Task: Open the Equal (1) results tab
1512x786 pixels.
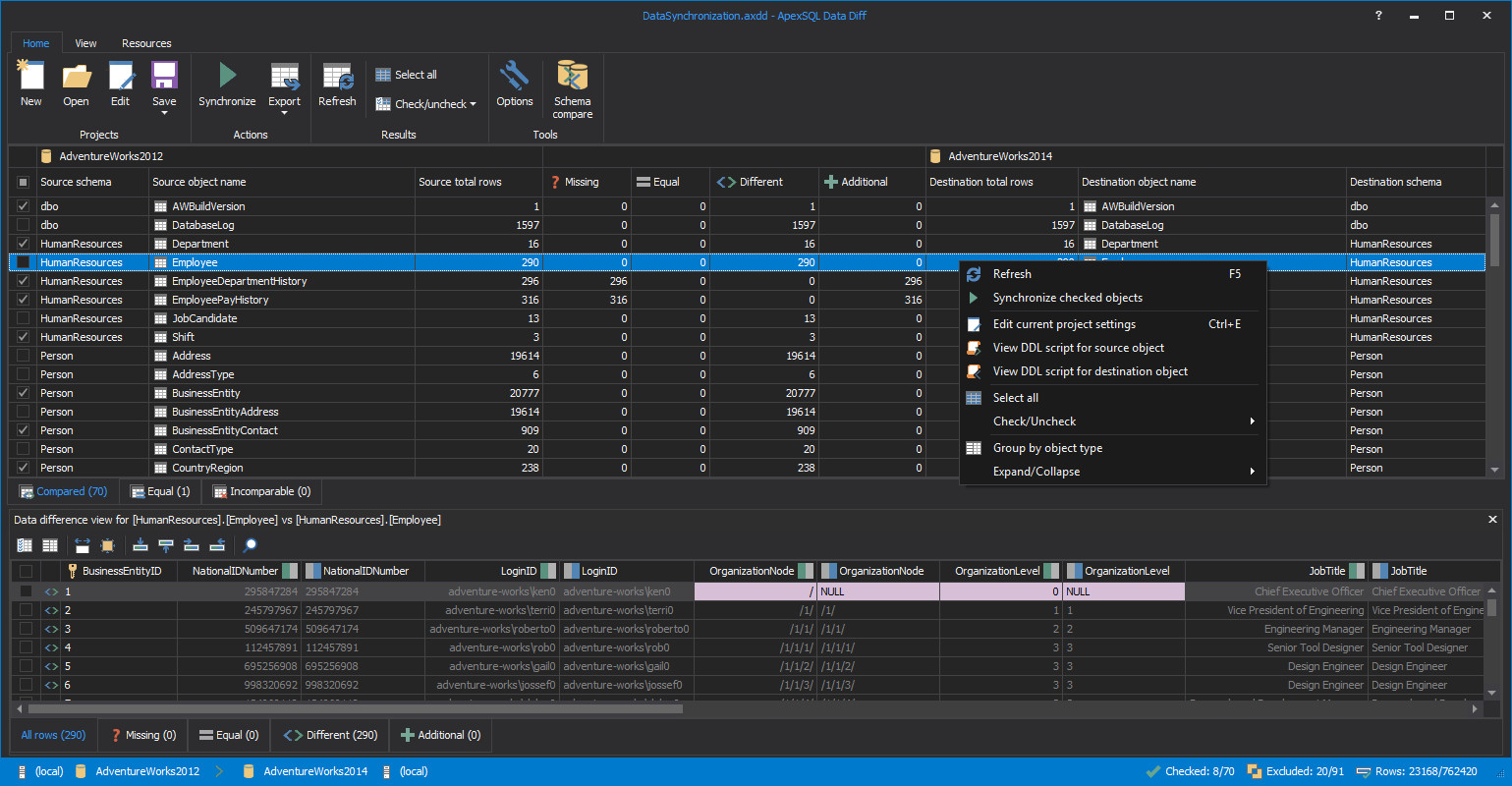Action: click(160, 491)
